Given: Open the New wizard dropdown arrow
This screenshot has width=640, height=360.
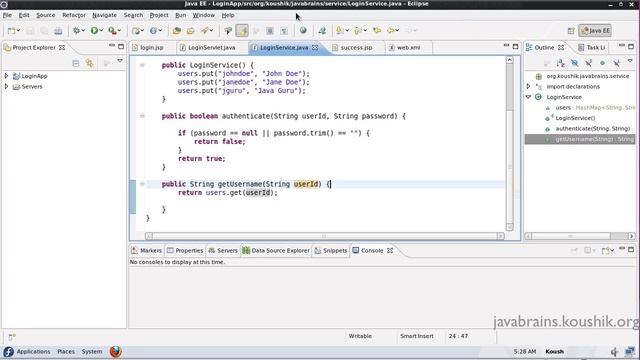Looking at the screenshot, I should coord(18,31).
